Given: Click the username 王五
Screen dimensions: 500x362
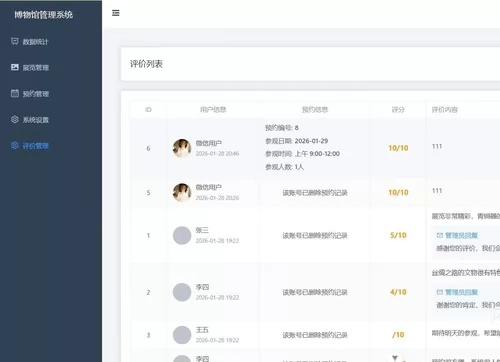Looking at the screenshot, I should coord(202,330).
